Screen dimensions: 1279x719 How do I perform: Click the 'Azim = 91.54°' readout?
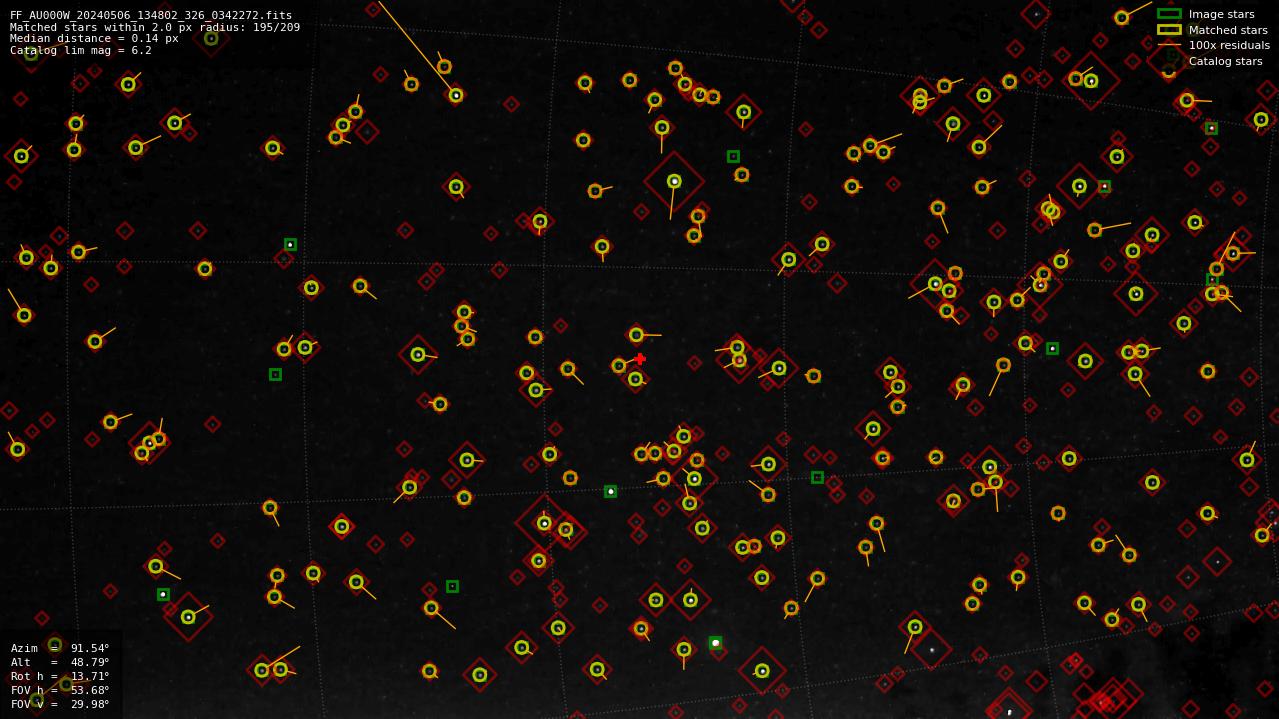[60, 648]
